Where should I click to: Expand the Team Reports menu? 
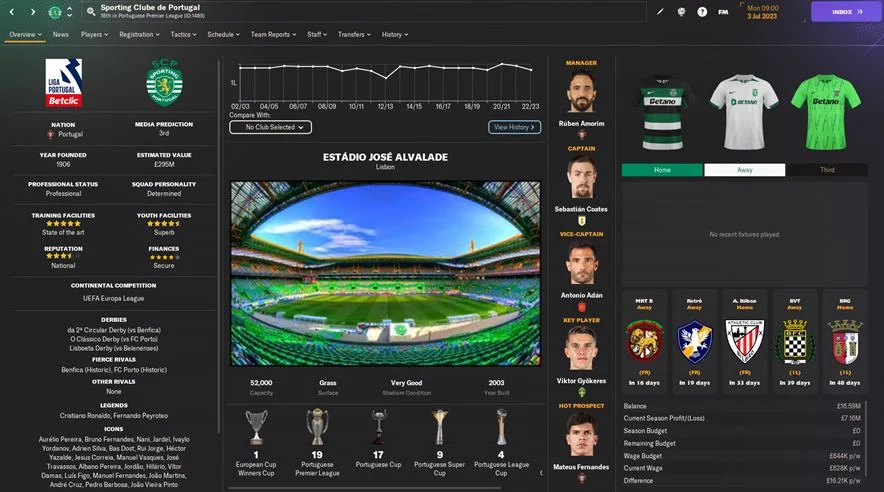click(273, 34)
